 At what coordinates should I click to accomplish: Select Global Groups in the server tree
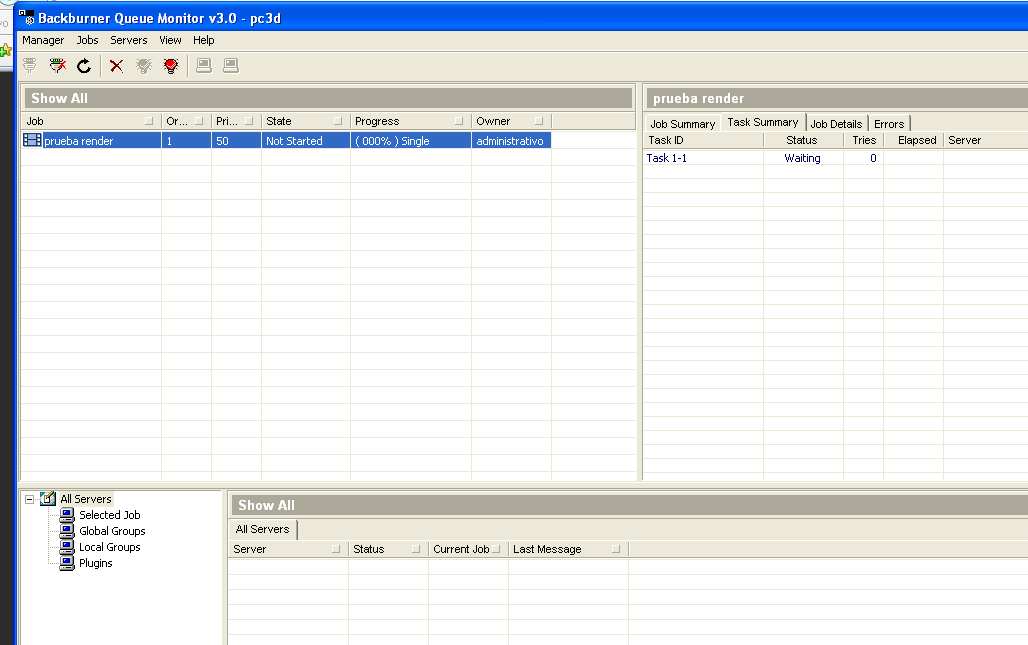(x=112, y=531)
